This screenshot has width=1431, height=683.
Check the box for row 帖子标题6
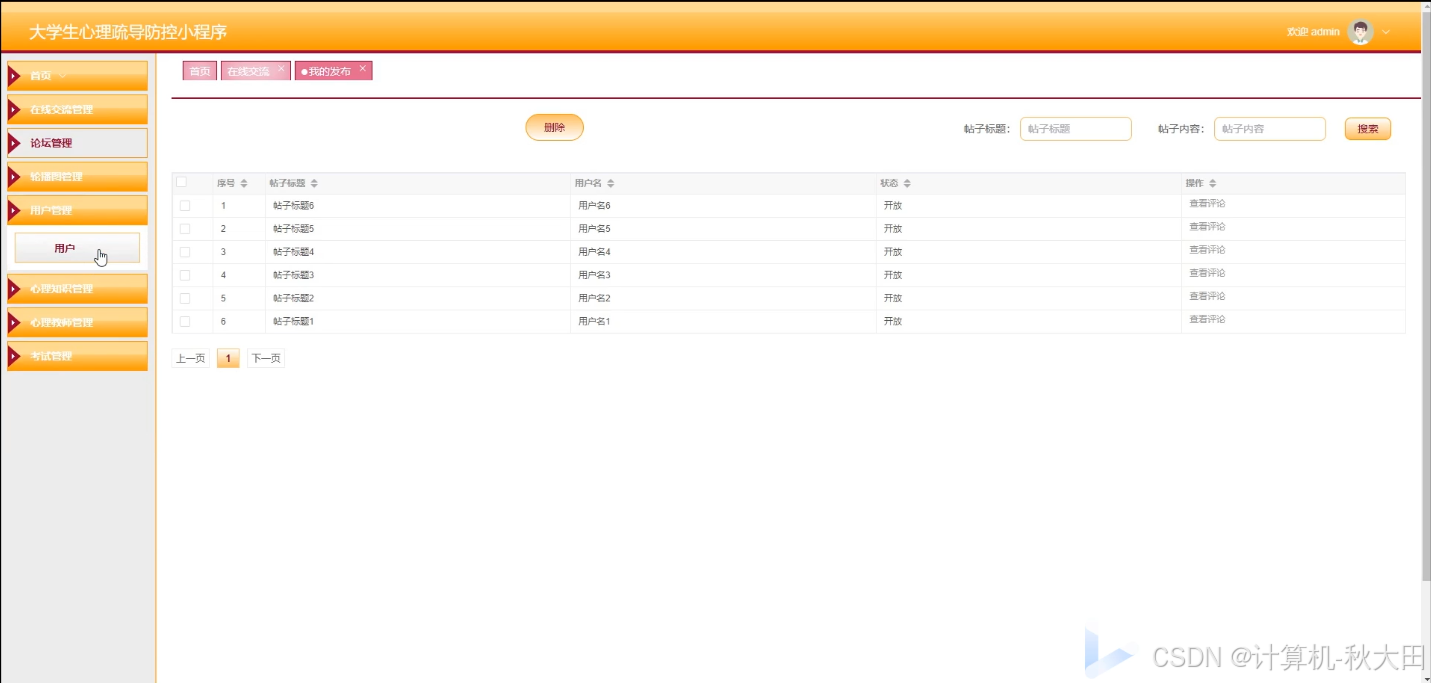tap(185, 205)
